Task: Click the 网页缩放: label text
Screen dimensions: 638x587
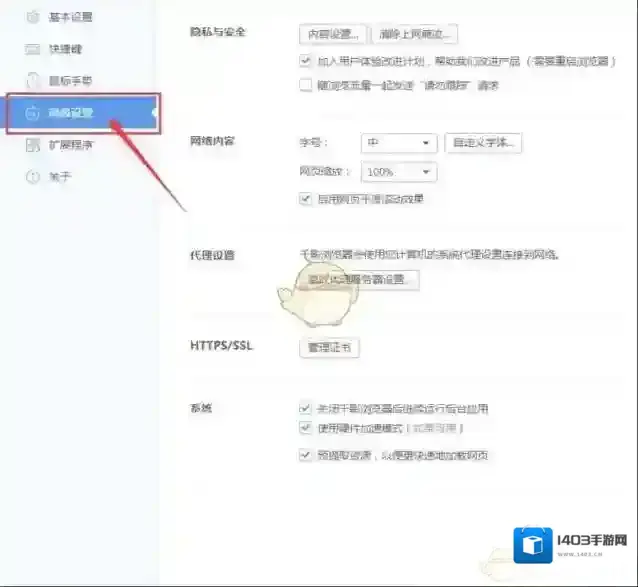Action: tap(325, 172)
